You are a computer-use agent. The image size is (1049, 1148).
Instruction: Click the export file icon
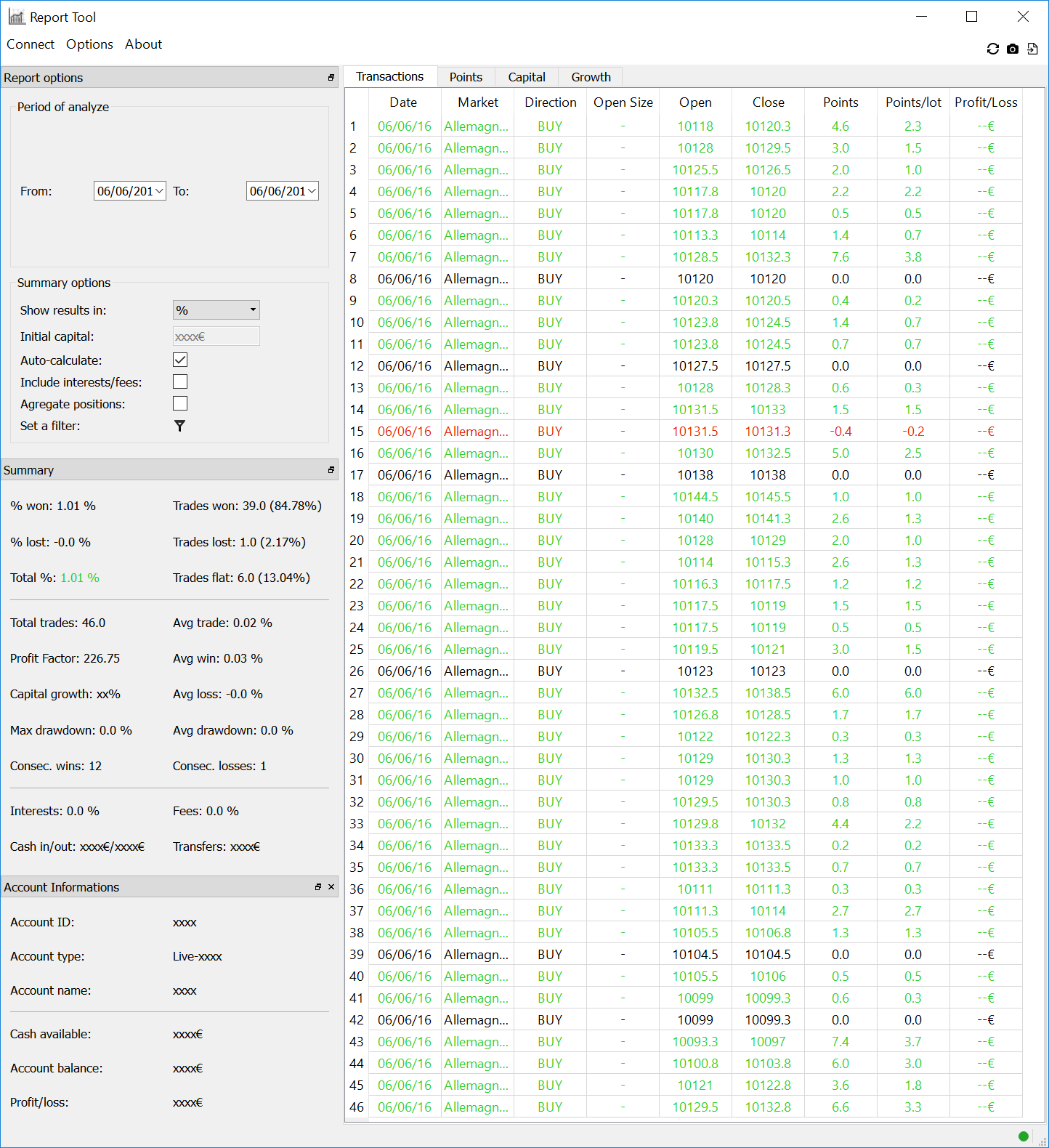coord(1032,49)
